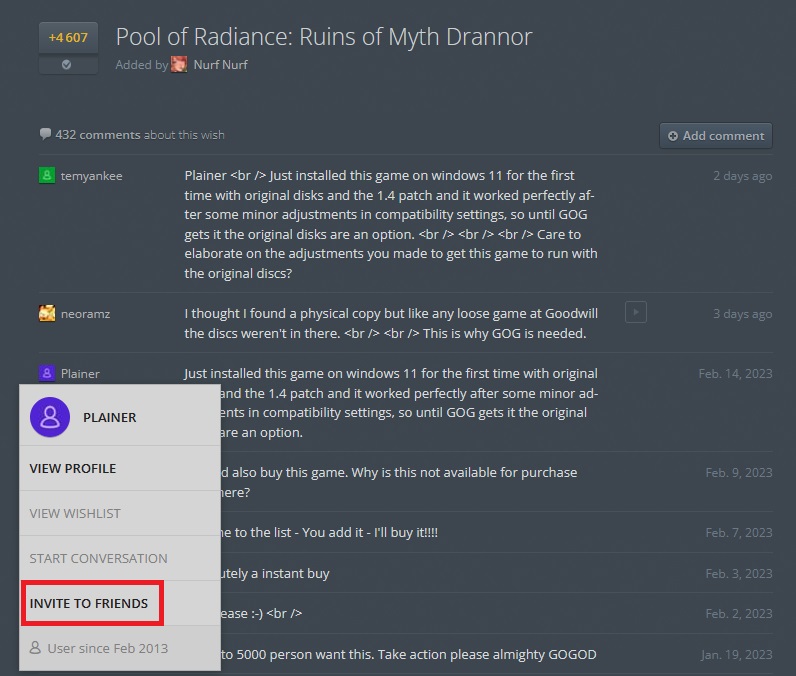
Task: Select View Profile in user popup
Action: click(x=120, y=468)
